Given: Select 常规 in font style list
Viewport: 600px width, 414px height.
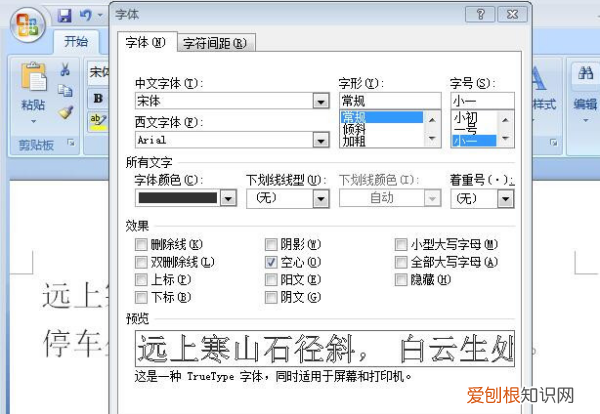Looking at the screenshot, I should [382, 117].
